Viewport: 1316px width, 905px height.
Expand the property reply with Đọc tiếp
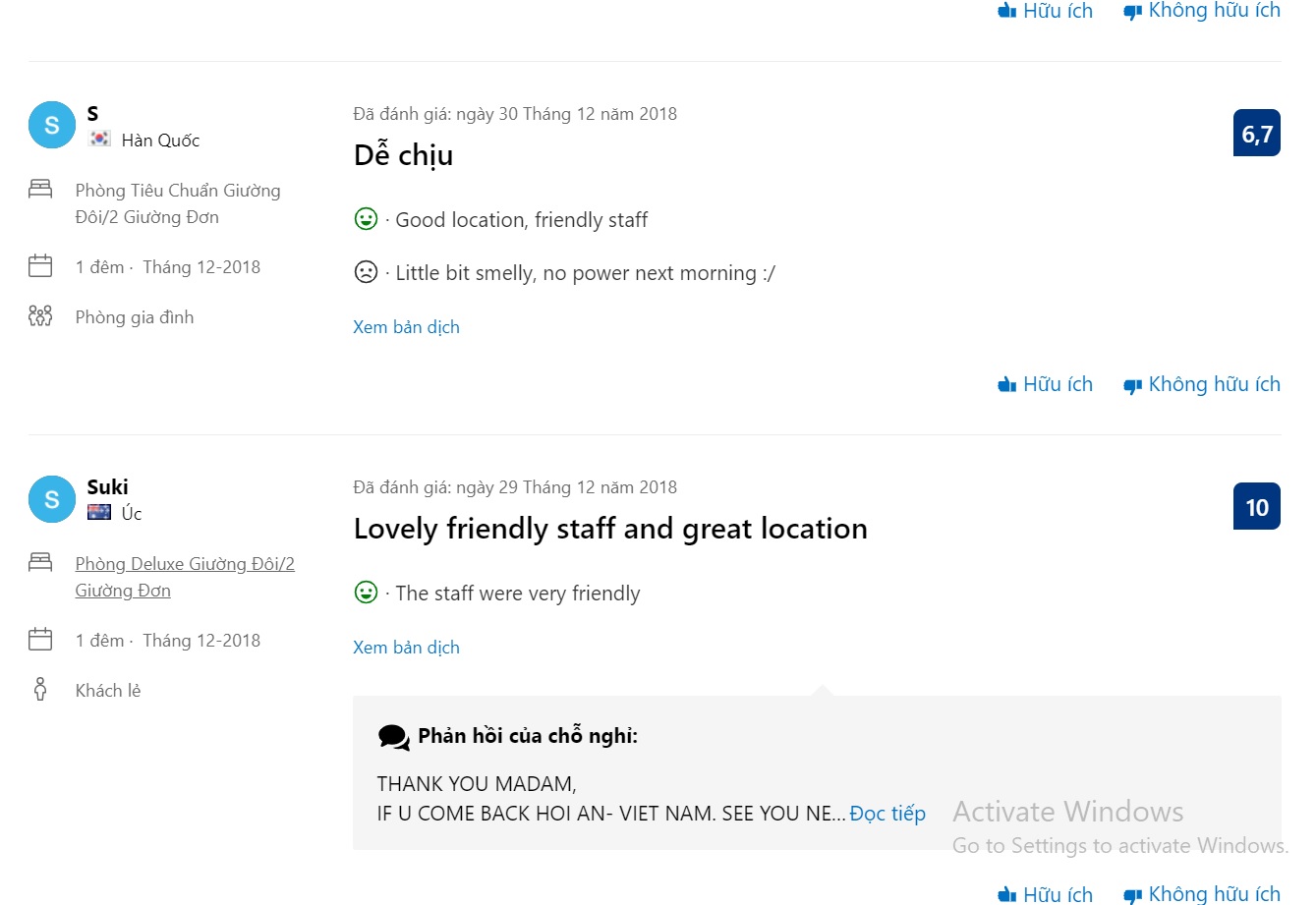pos(887,814)
